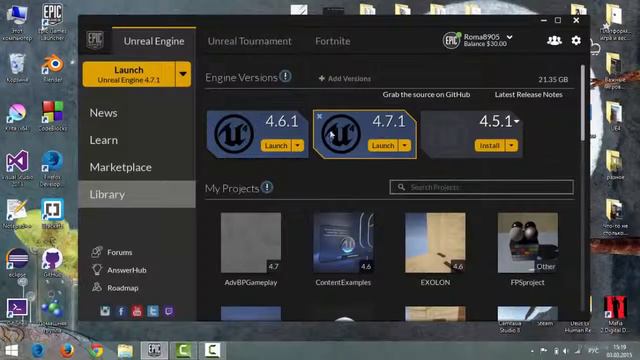Remove 4.7.1 with the small x icon
This screenshot has width=640, height=360.
coord(320,116)
